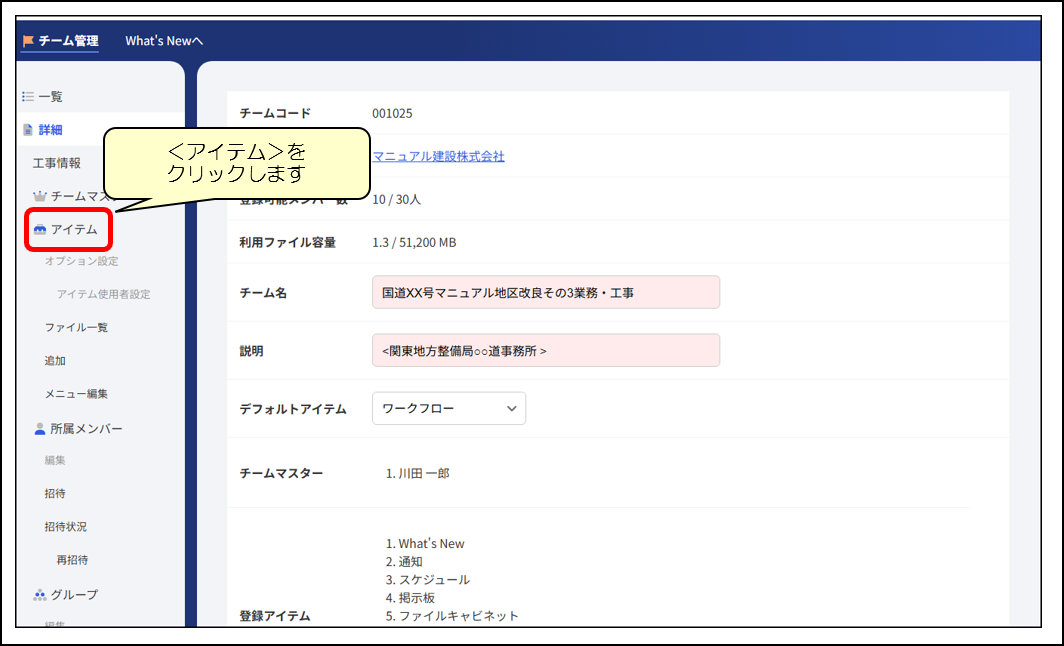
Task: Open the チーム管理 tab
Action: (x=60, y=41)
